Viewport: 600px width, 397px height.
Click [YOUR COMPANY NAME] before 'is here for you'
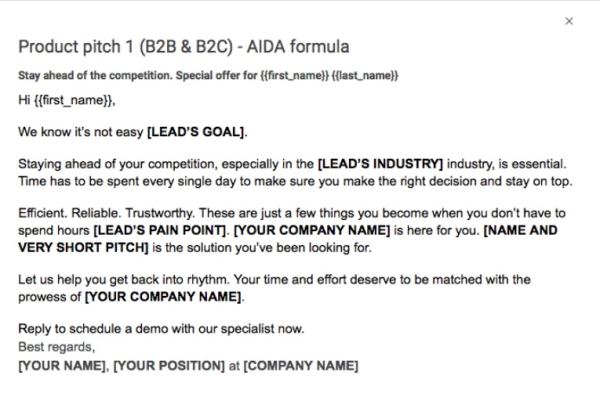point(312,230)
